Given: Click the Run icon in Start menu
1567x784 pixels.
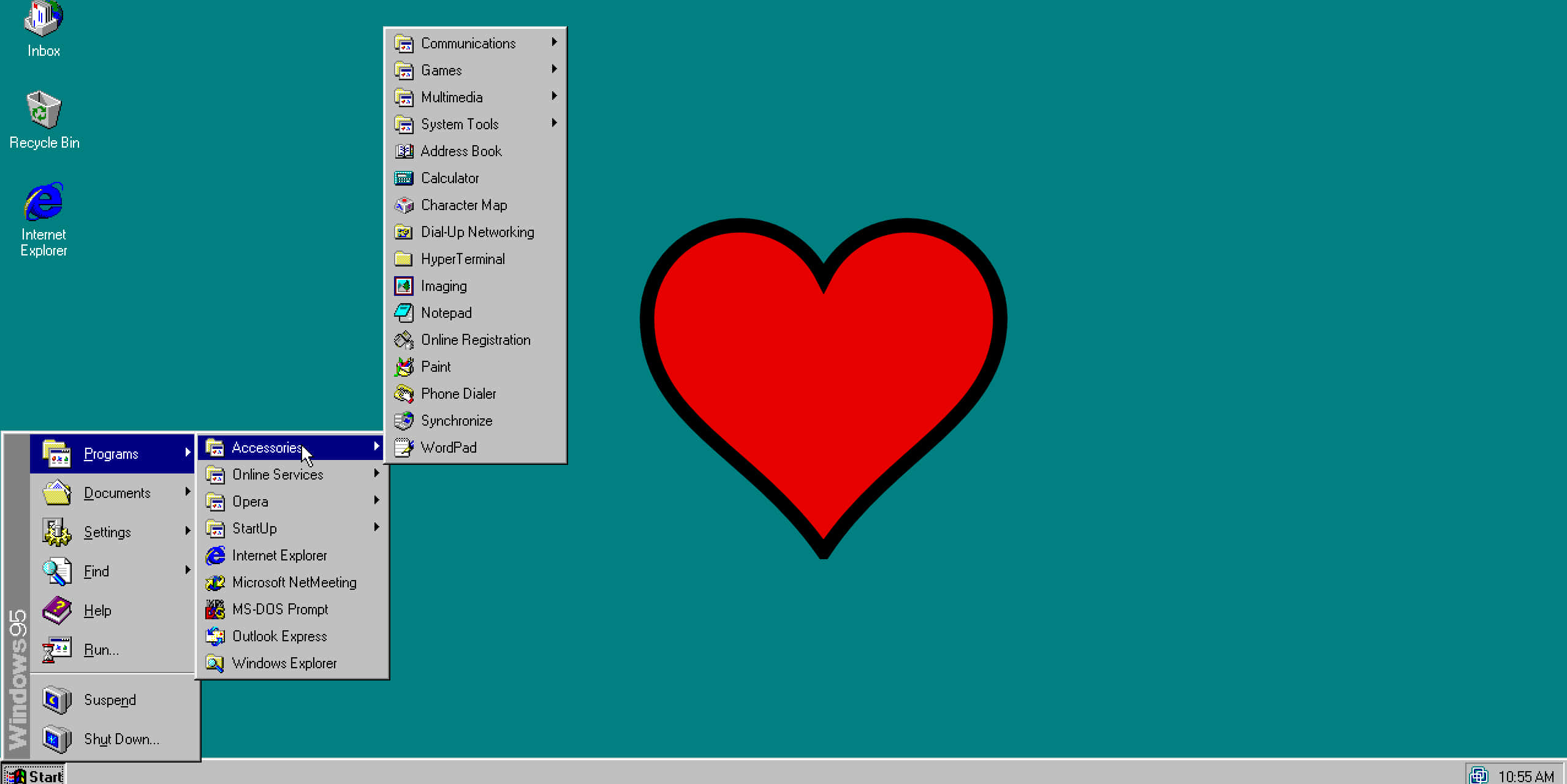Looking at the screenshot, I should click(x=57, y=649).
